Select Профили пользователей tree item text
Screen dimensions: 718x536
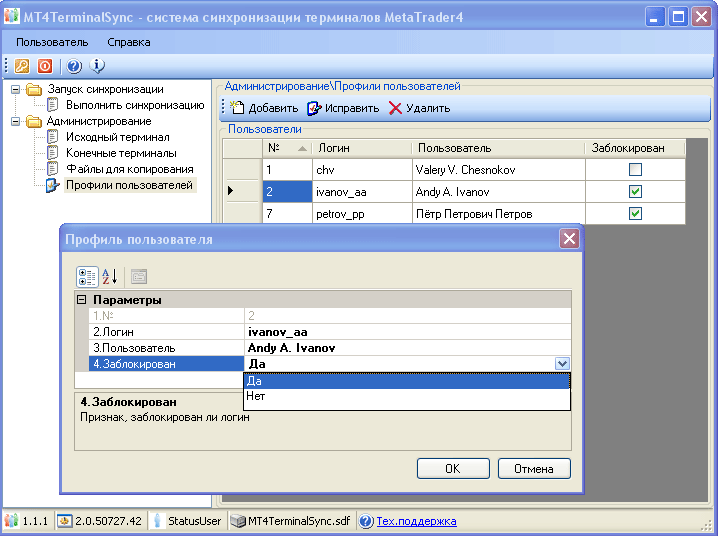pos(130,185)
